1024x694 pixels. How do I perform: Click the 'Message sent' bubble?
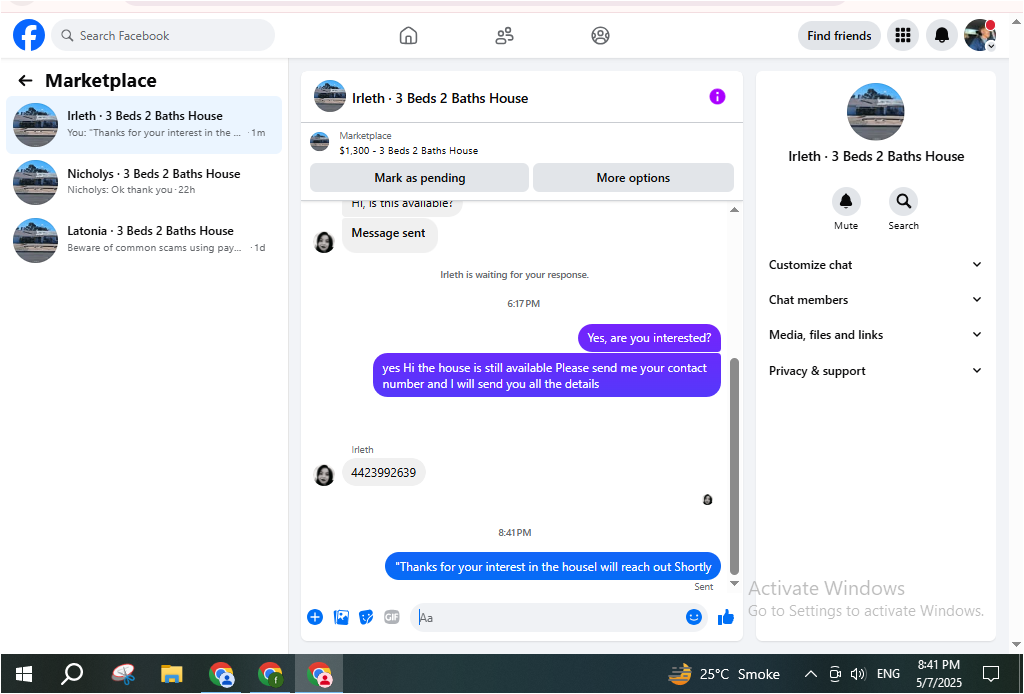[389, 233]
